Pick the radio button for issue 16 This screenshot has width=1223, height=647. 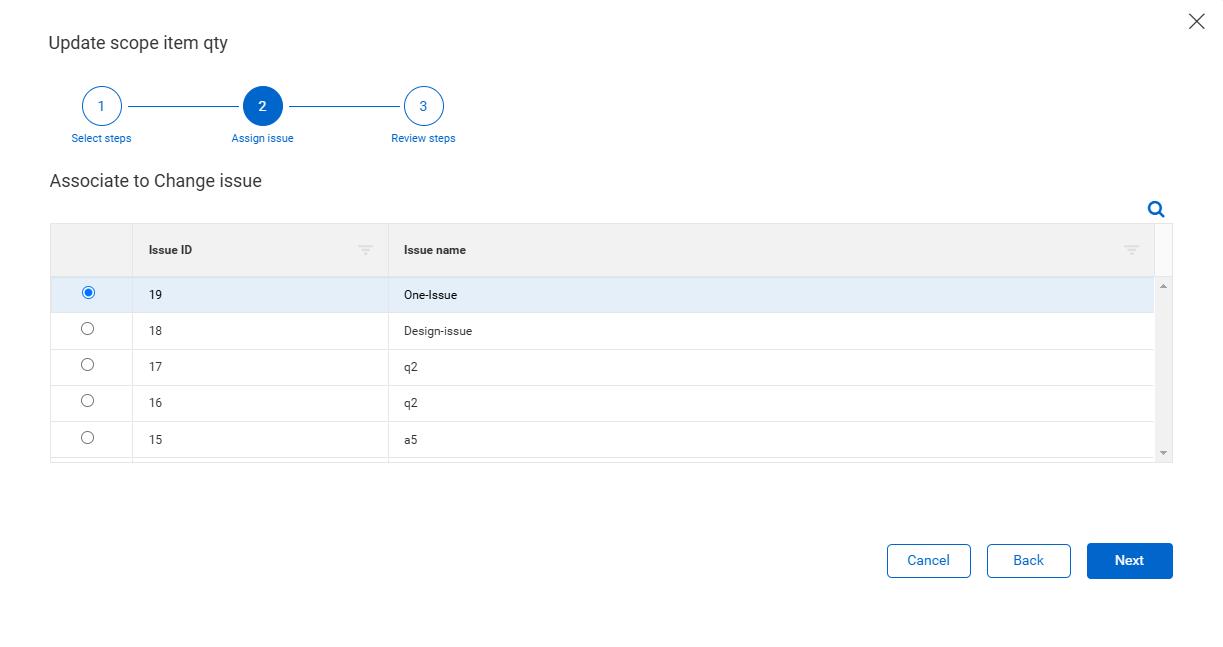[x=88, y=401]
